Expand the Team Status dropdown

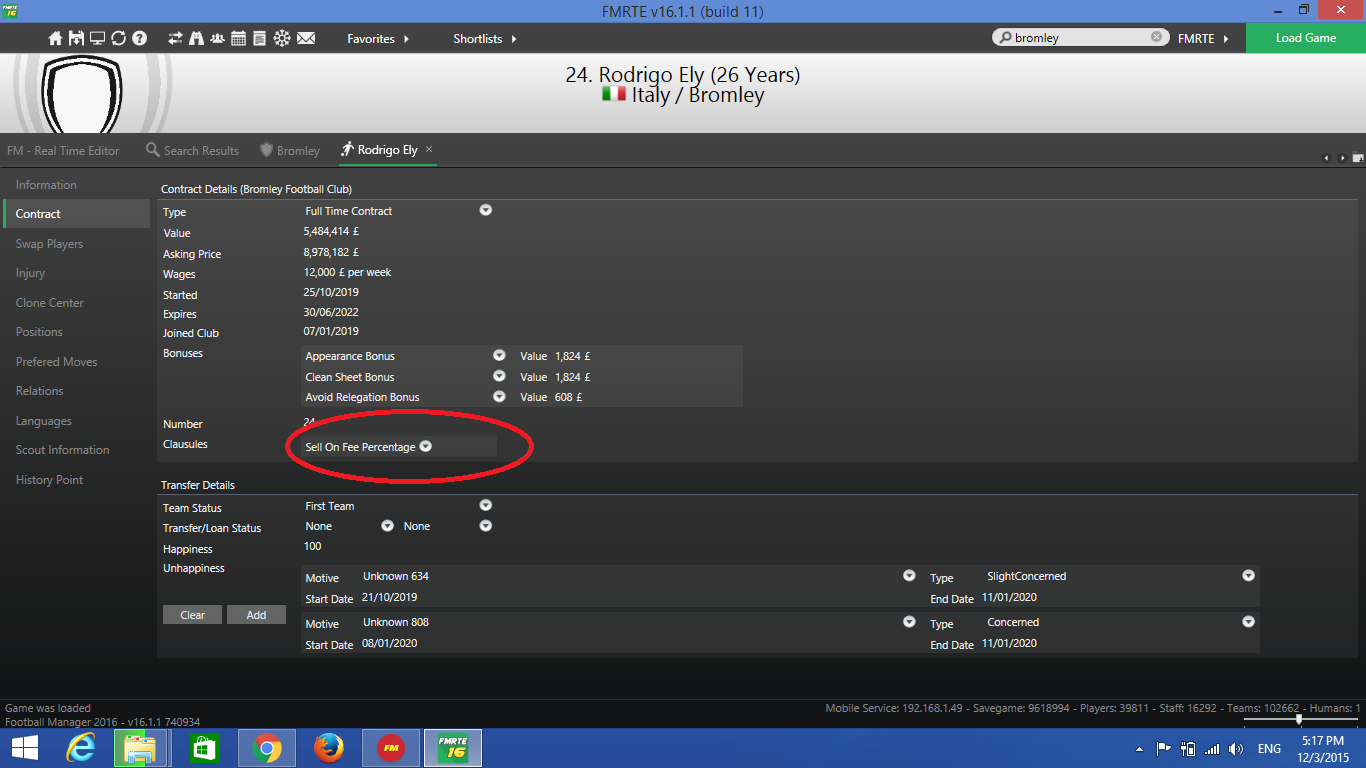[485, 505]
